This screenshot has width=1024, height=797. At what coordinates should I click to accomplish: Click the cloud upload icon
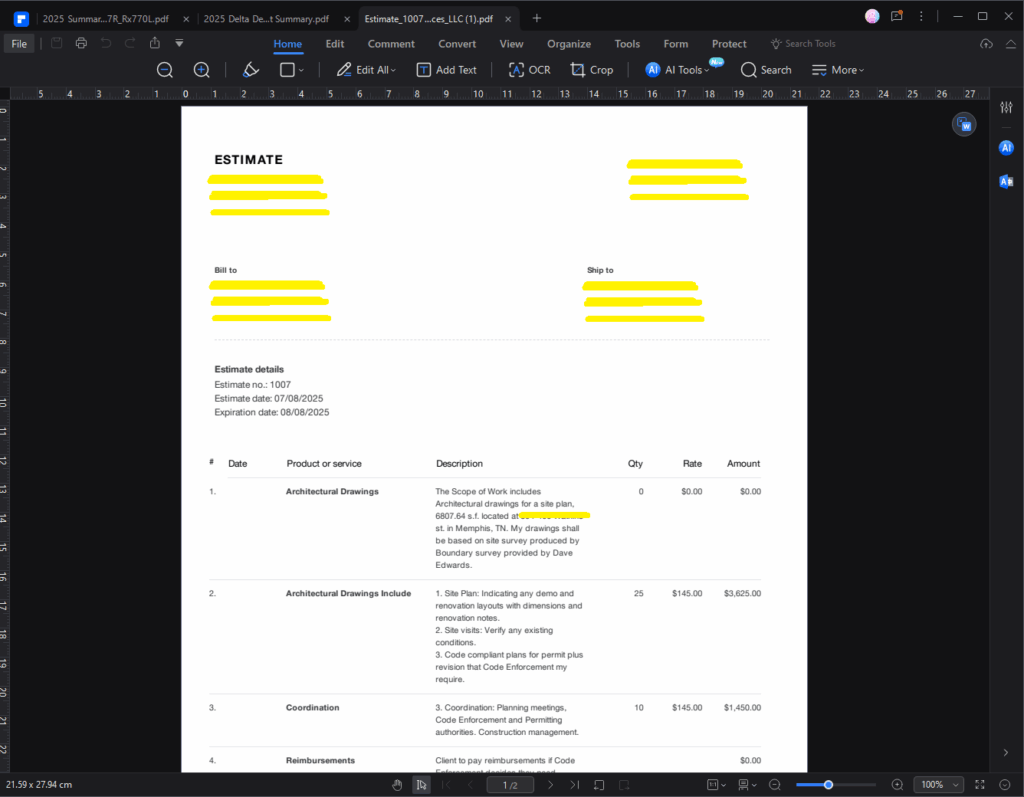pos(986,44)
